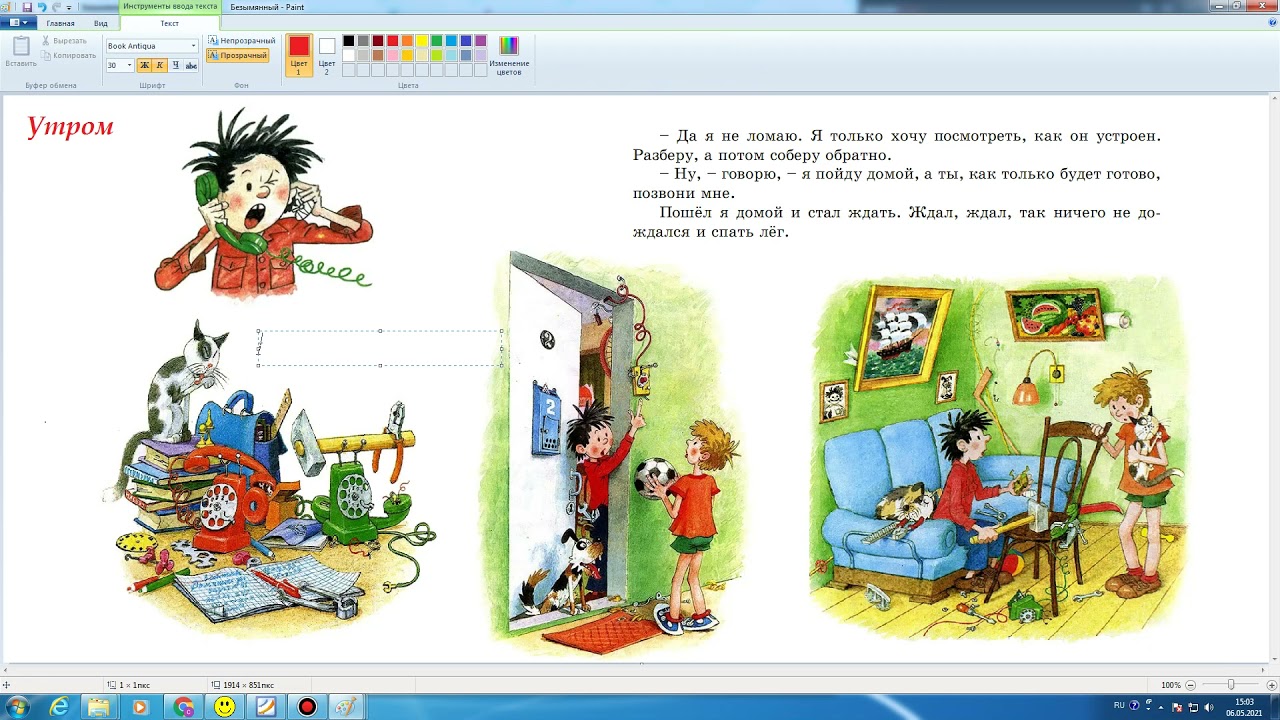Click the 100% zoom level text
This screenshot has width=1280, height=720.
pyautogui.click(x=1171, y=685)
